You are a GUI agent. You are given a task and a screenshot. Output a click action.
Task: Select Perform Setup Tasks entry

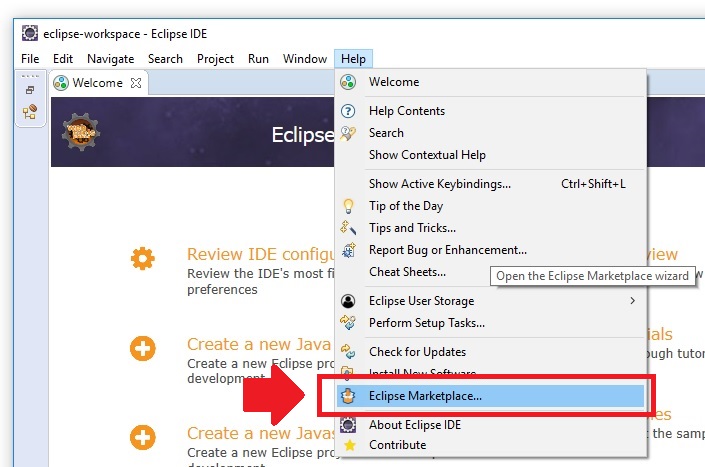point(491,323)
